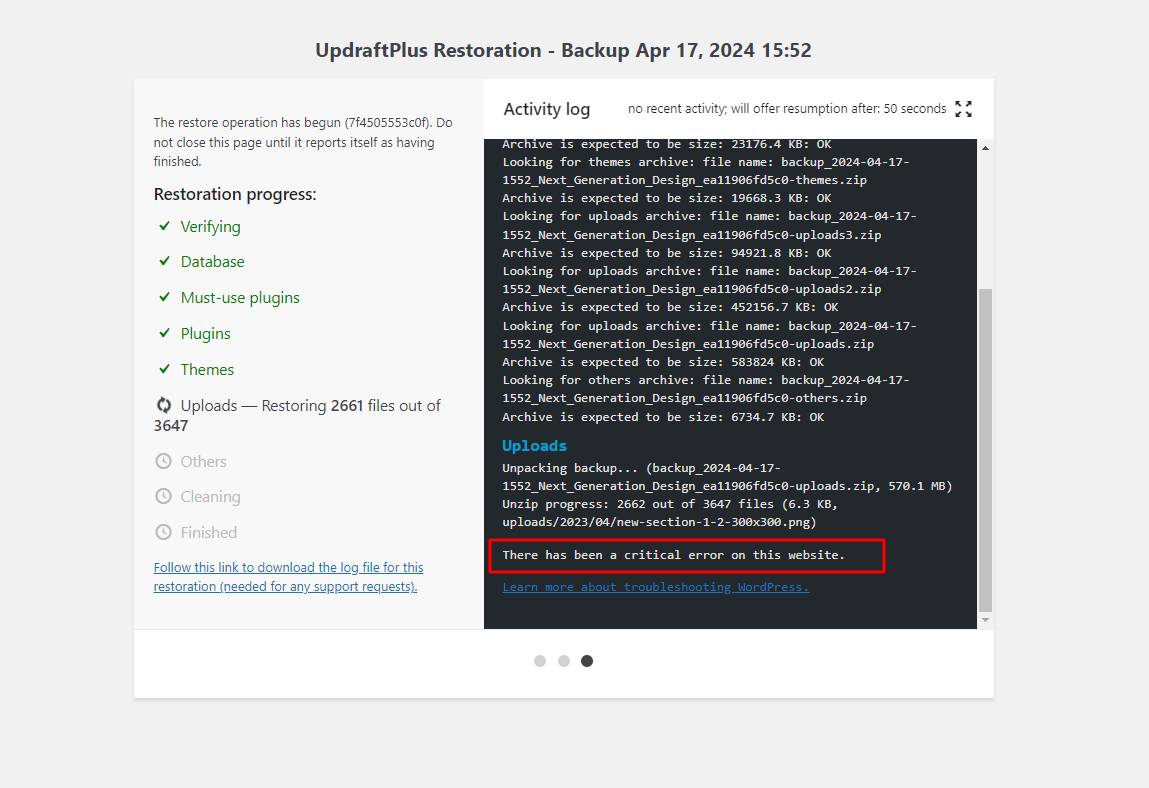Screen dimensions: 1149x788
Task: Click the checkmark icon beside Database
Action: pos(164,261)
